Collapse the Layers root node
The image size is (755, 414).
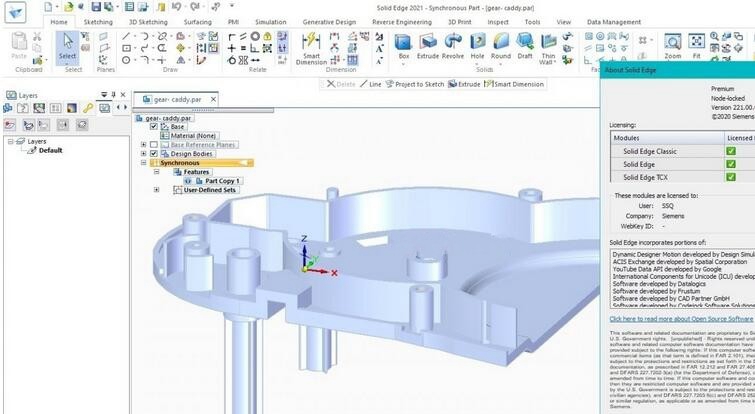tap(10, 142)
